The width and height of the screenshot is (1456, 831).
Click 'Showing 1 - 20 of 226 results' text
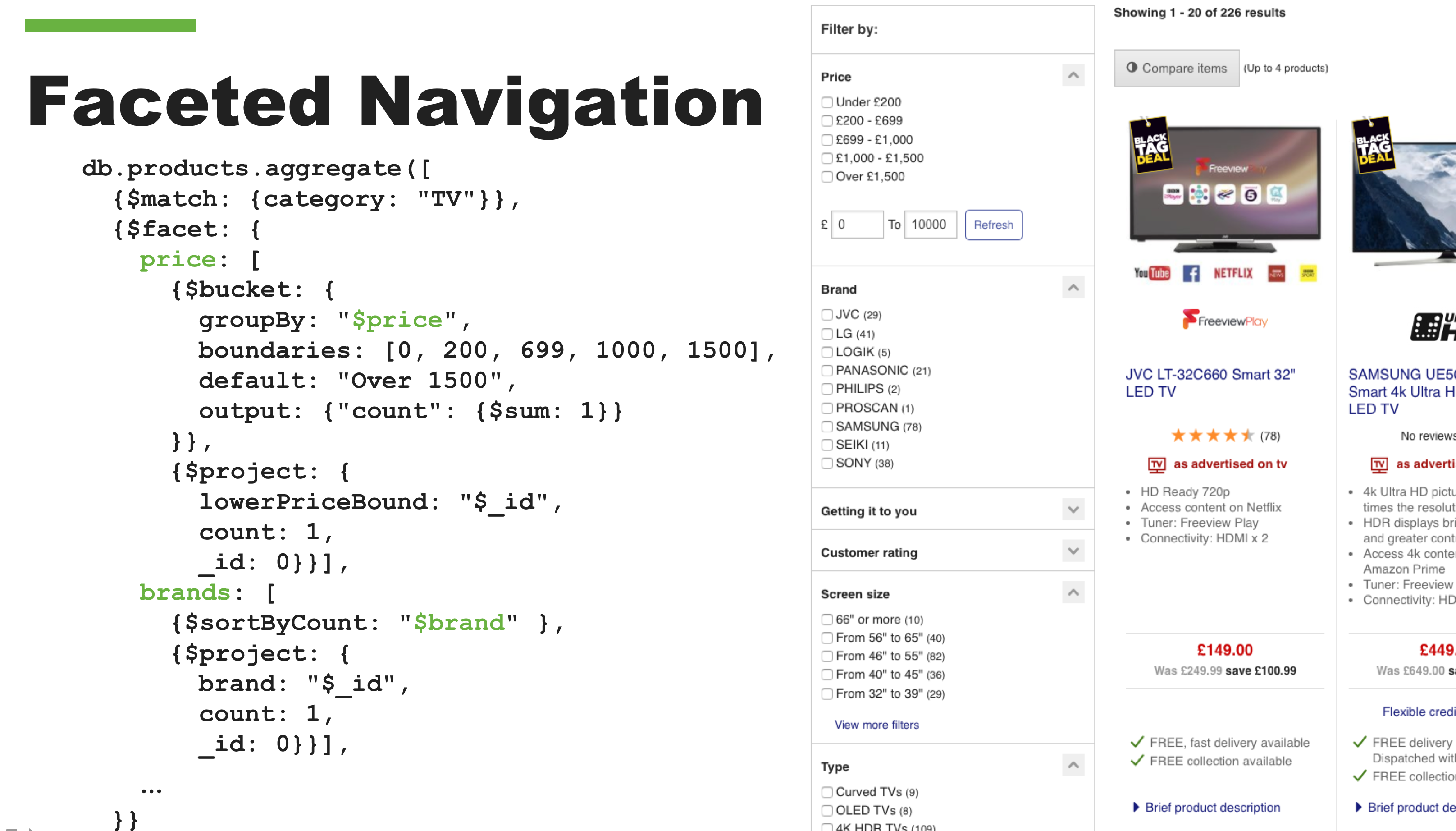1199,13
